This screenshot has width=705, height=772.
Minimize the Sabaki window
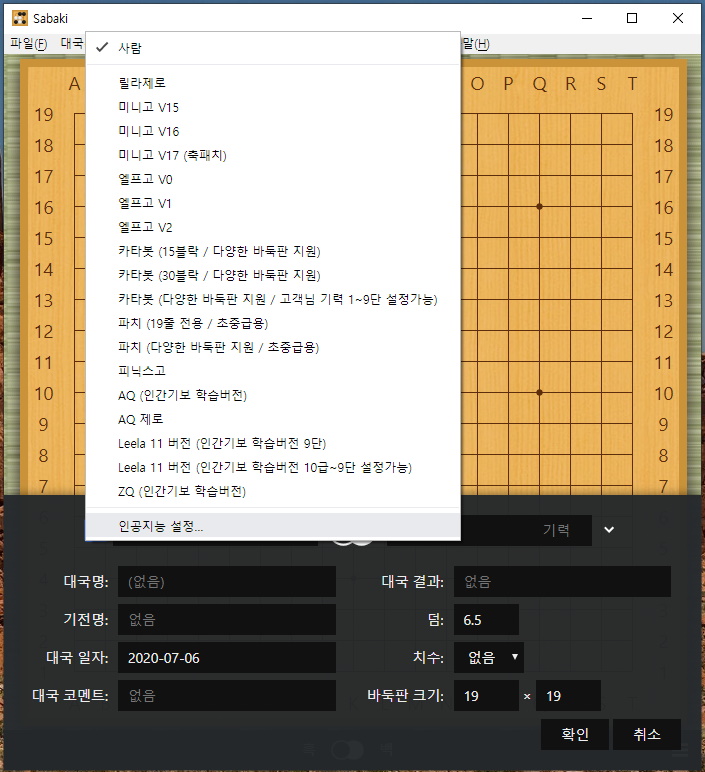(587, 18)
